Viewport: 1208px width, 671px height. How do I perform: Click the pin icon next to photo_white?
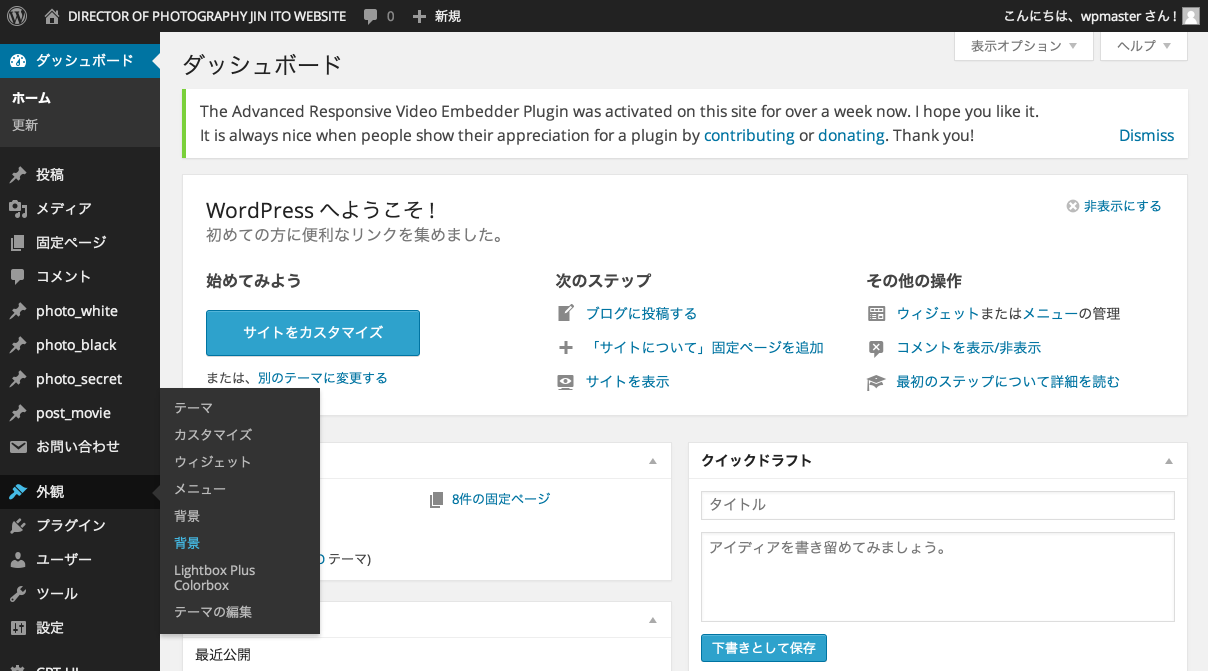tap(18, 311)
